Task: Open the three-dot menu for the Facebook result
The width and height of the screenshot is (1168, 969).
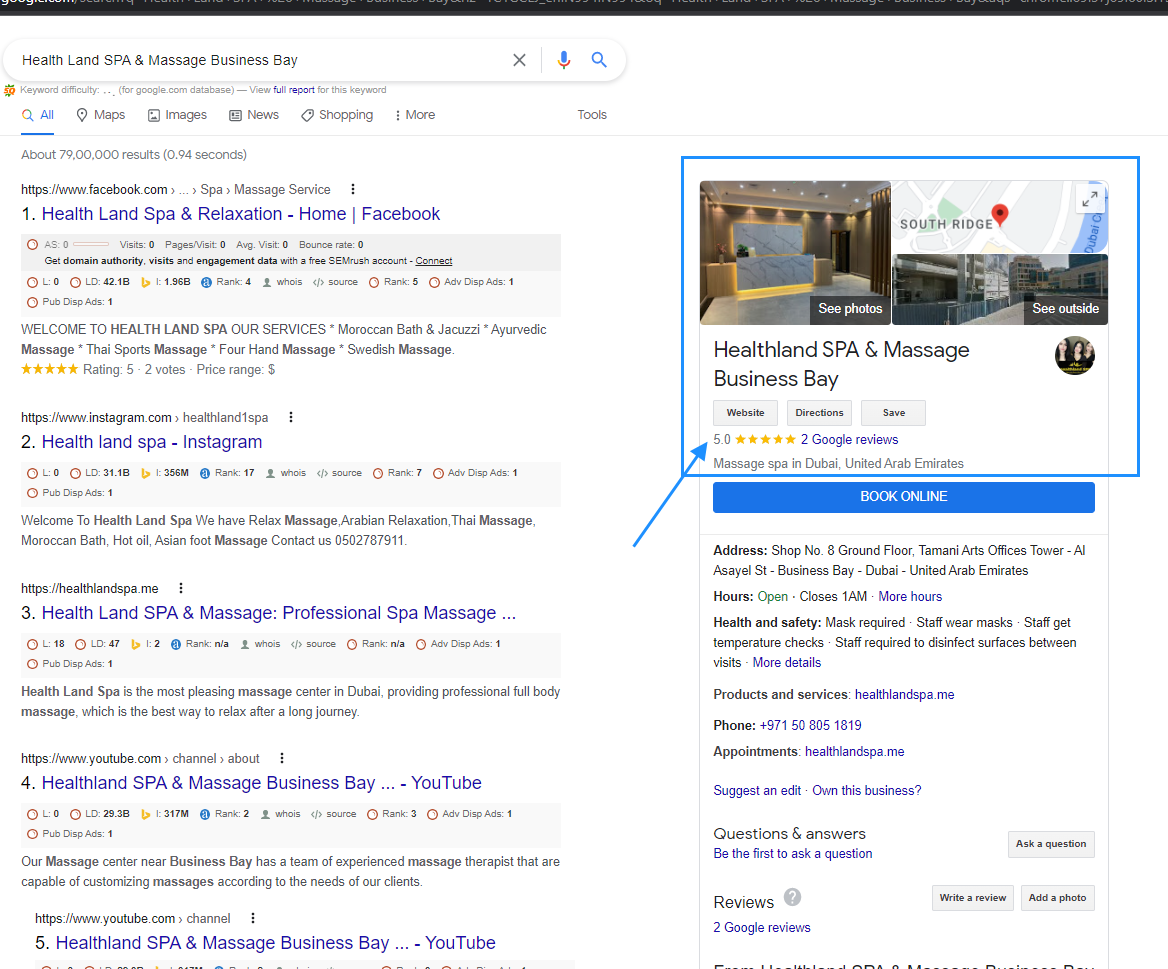Action: (x=353, y=189)
